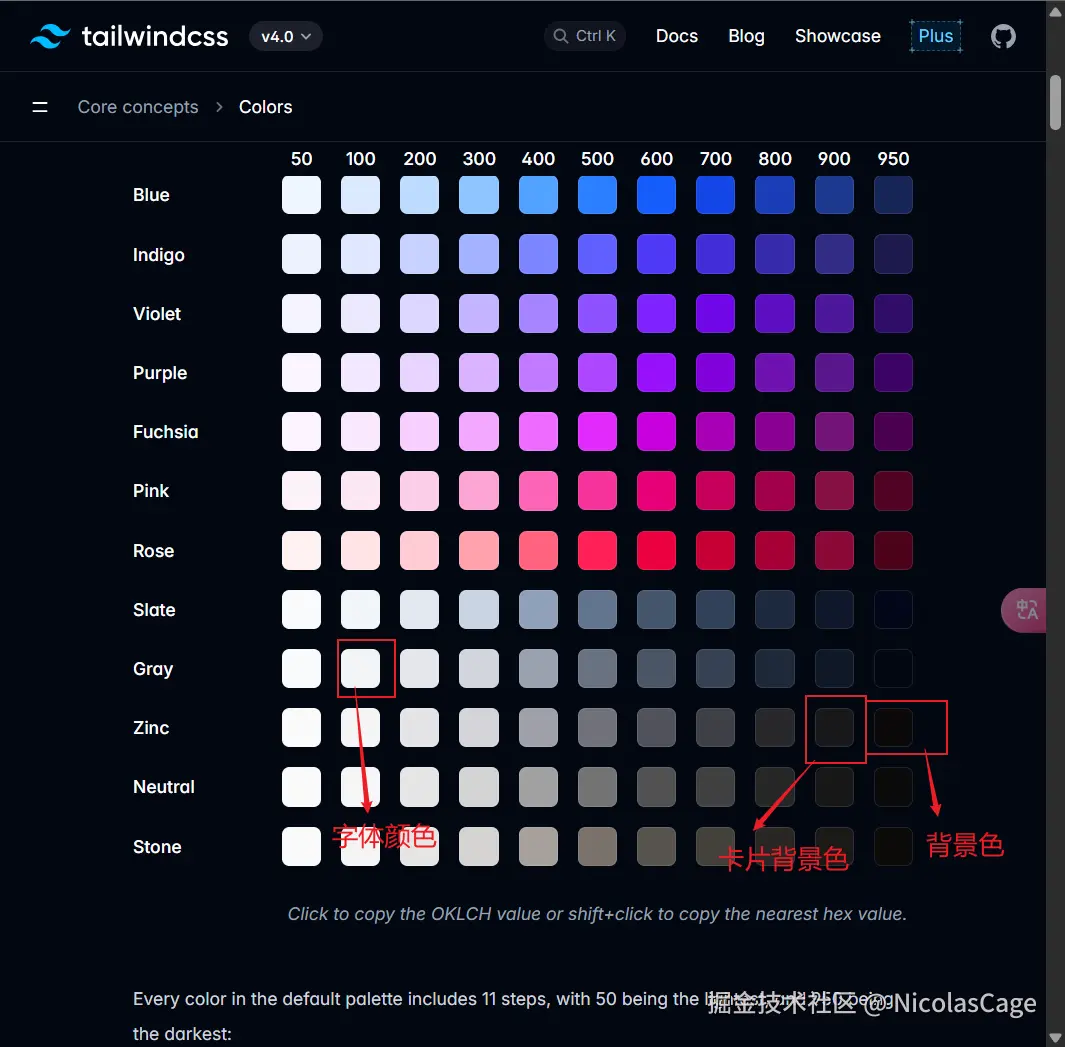
Task: Copy the Blue 950 swatch
Action: 892,194
